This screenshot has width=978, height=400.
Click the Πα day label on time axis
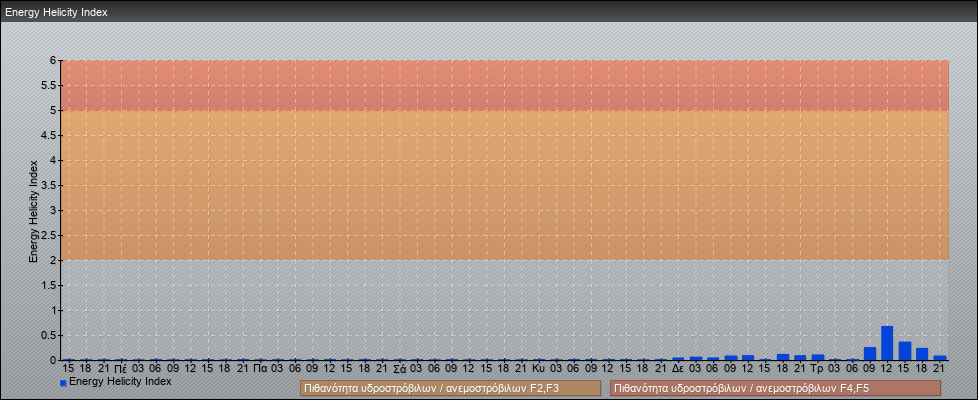(259, 368)
